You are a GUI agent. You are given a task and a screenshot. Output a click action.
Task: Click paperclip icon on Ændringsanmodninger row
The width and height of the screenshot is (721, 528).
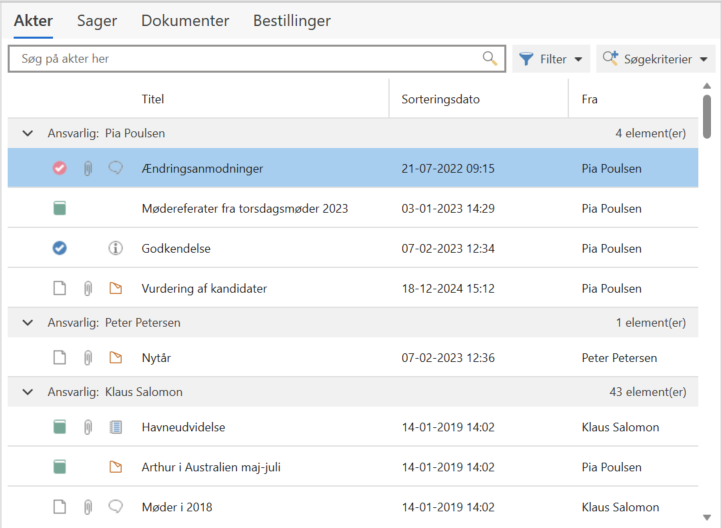pos(88,169)
